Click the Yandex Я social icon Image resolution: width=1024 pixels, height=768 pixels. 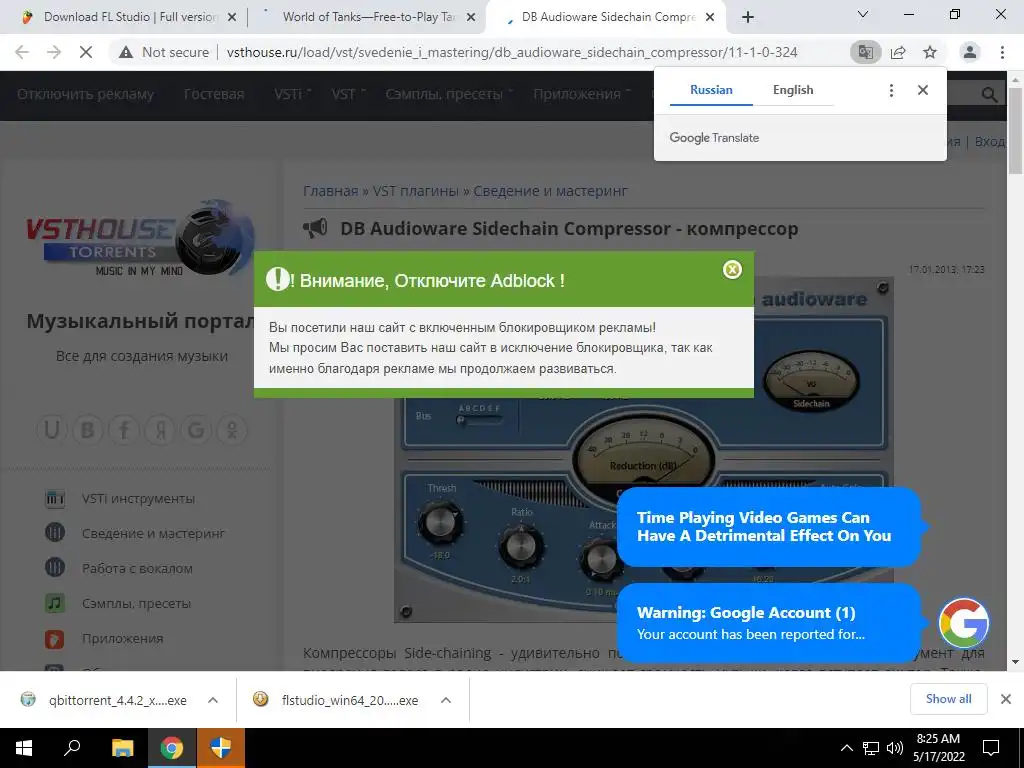(x=160, y=430)
